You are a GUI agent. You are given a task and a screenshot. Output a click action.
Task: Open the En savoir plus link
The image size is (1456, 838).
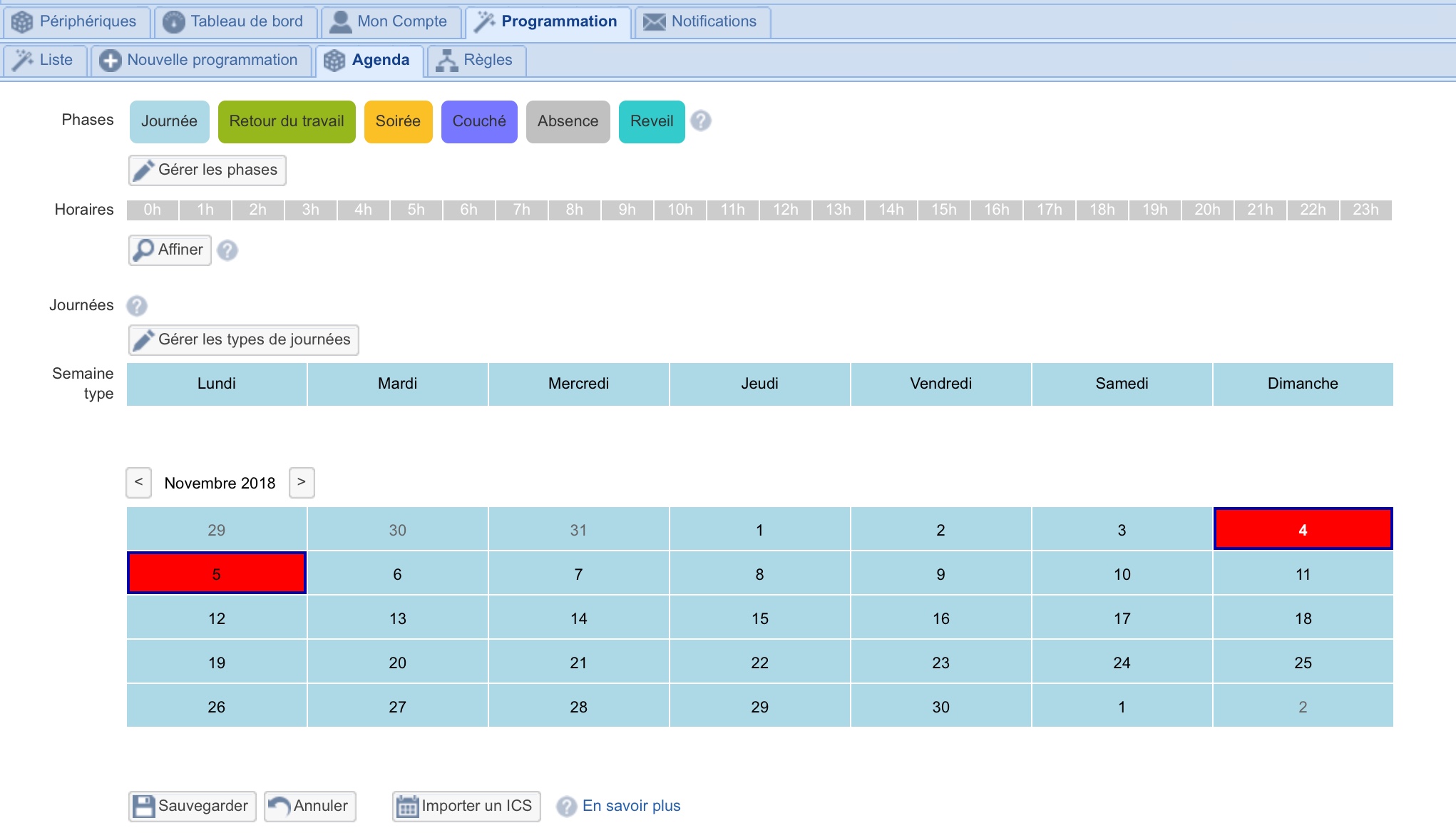click(x=632, y=806)
